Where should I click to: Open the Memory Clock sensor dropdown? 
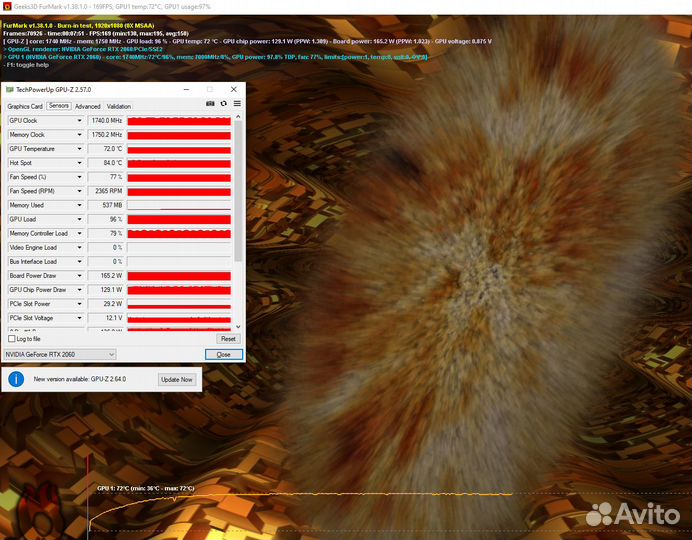(x=79, y=135)
